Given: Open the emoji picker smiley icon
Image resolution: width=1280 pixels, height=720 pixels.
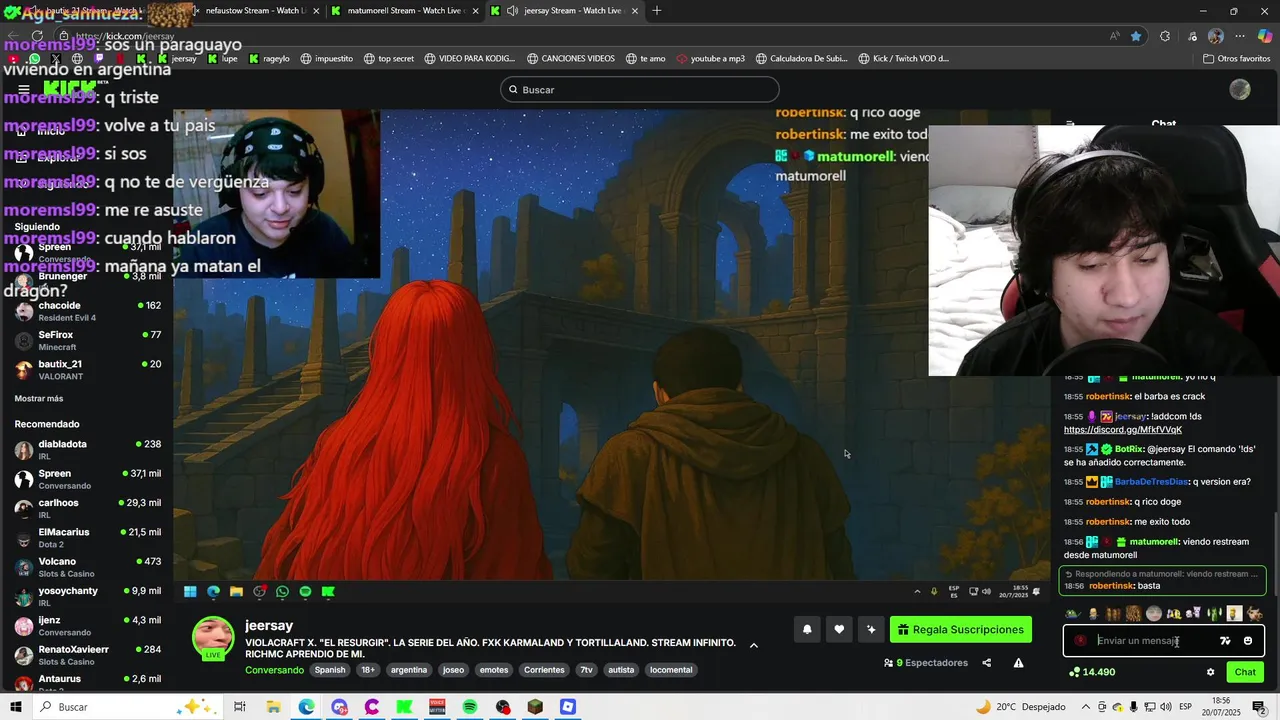Looking at the screenshot, I should tap(1248, 641).
